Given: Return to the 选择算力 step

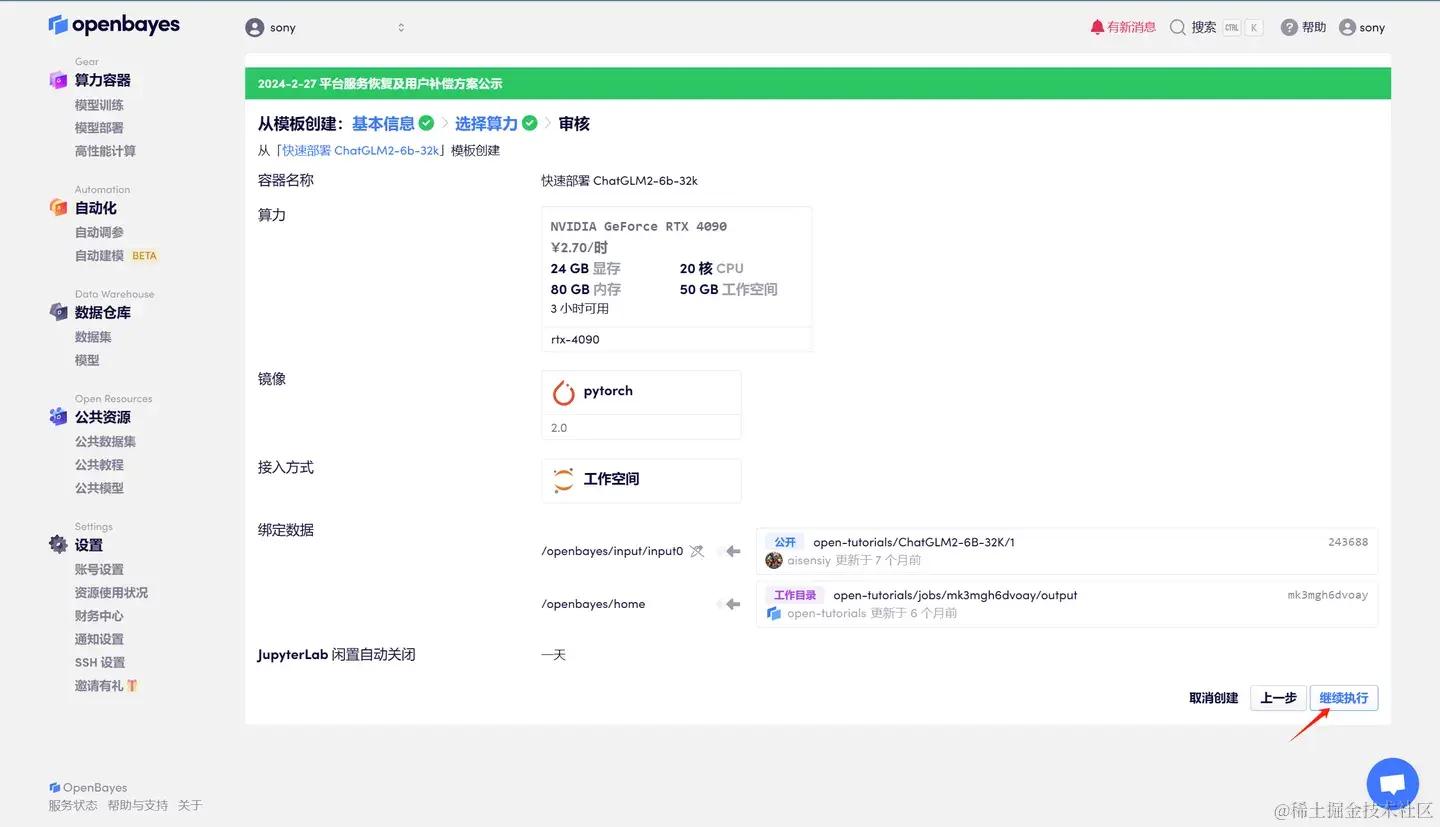Looking at the screenshot, I should (486, 123).
